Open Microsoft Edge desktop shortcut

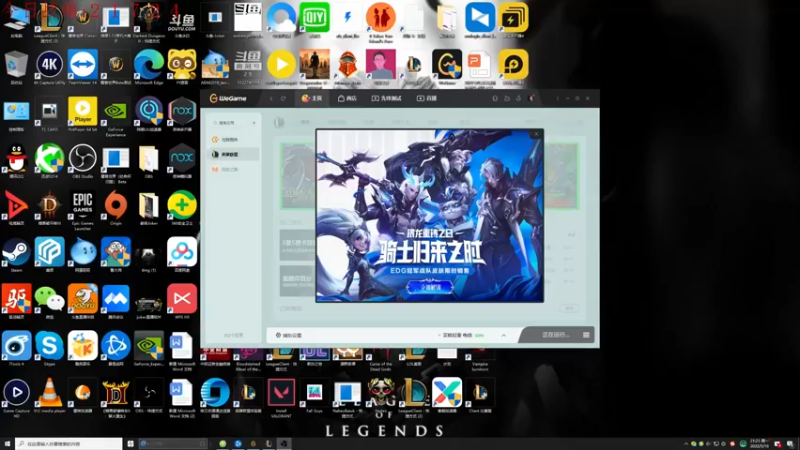148,67
